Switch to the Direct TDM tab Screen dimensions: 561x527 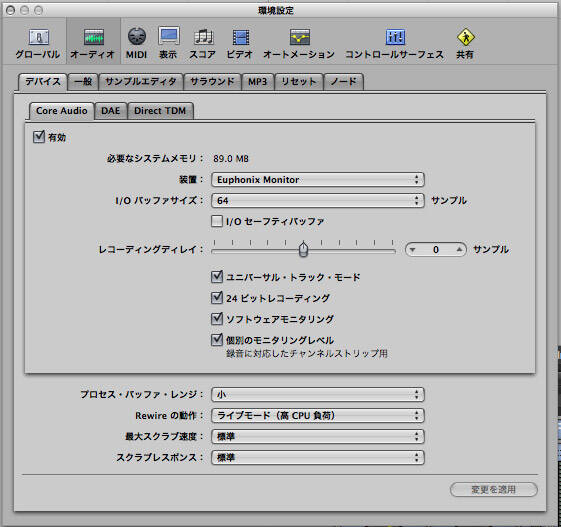160,111
